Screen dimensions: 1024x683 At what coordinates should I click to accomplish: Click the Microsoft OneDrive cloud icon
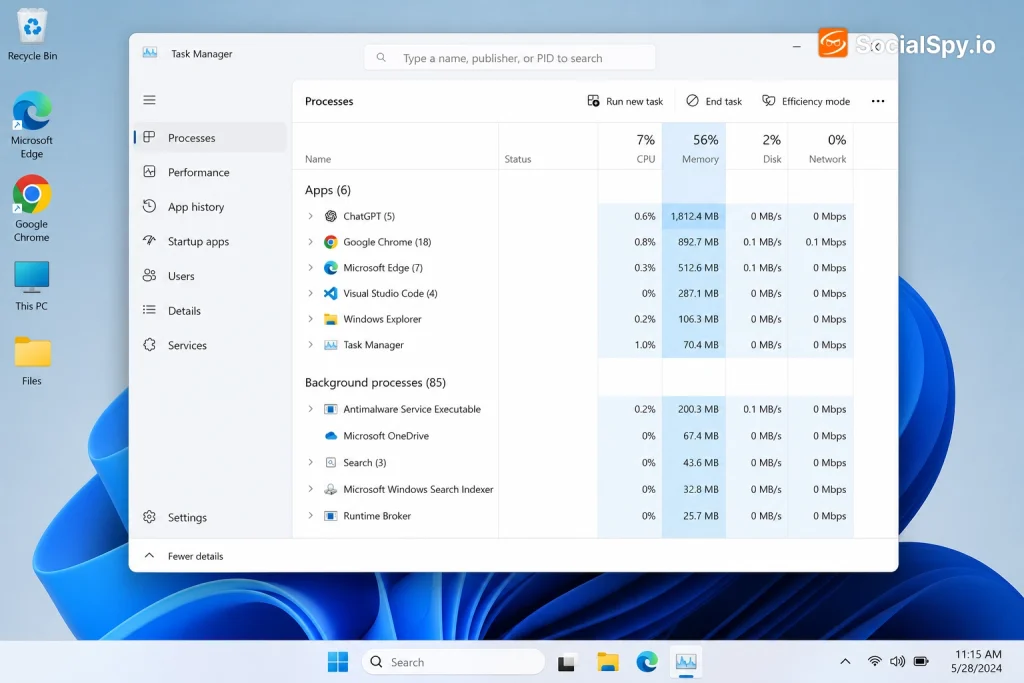330,436
